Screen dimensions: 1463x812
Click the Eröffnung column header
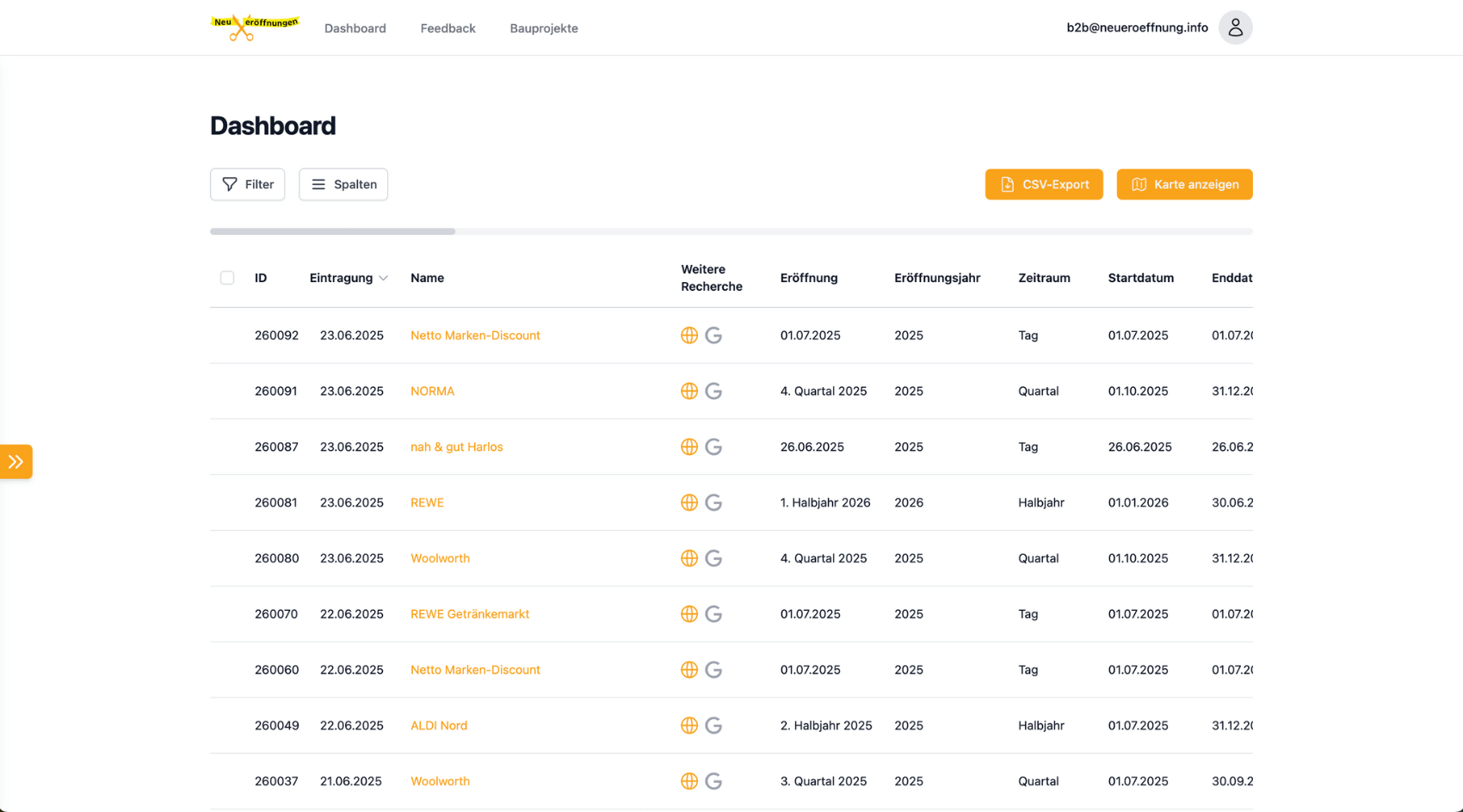click(x=809, y=278)
